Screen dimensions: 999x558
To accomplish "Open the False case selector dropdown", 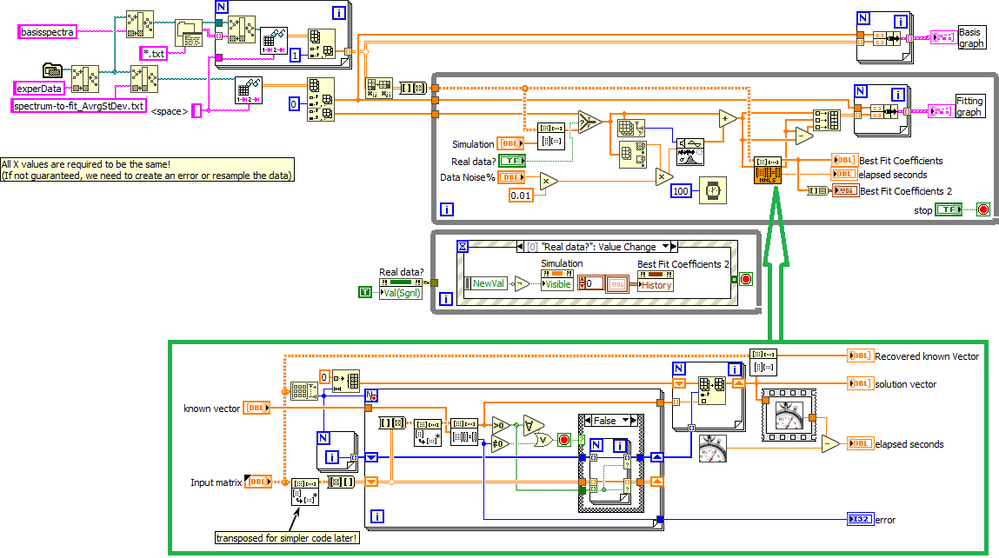I will 626,420.
